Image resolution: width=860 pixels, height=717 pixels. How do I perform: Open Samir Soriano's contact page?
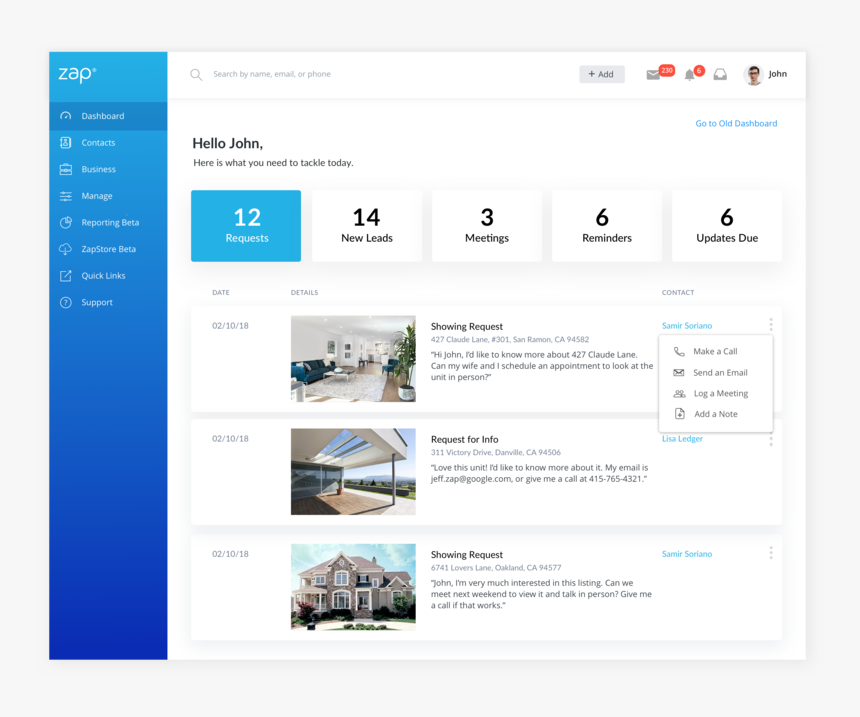point(686,325)
